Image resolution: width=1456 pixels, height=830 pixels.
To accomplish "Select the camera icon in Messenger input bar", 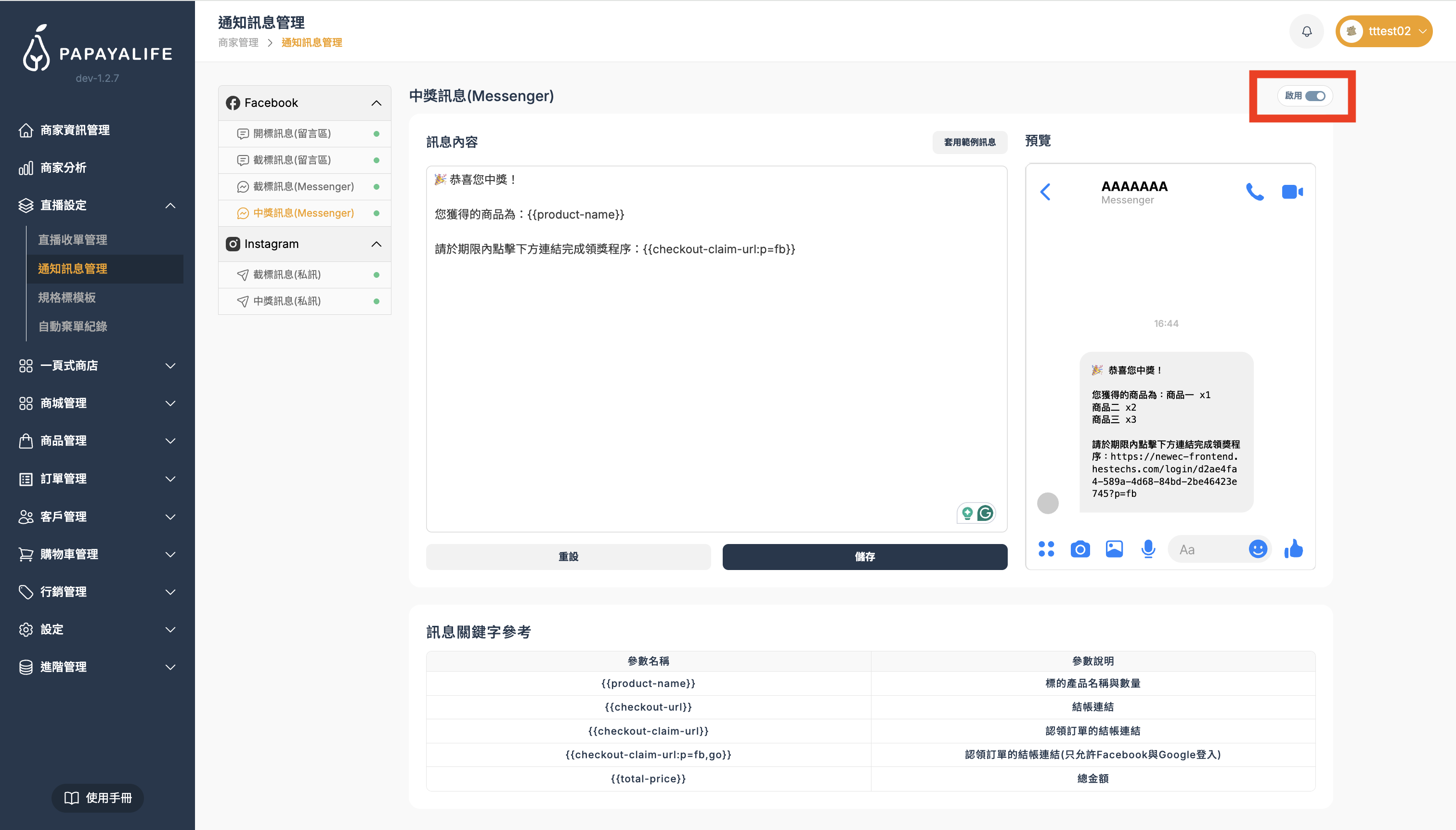I will pyautogui.click(x=1080, y=549).
